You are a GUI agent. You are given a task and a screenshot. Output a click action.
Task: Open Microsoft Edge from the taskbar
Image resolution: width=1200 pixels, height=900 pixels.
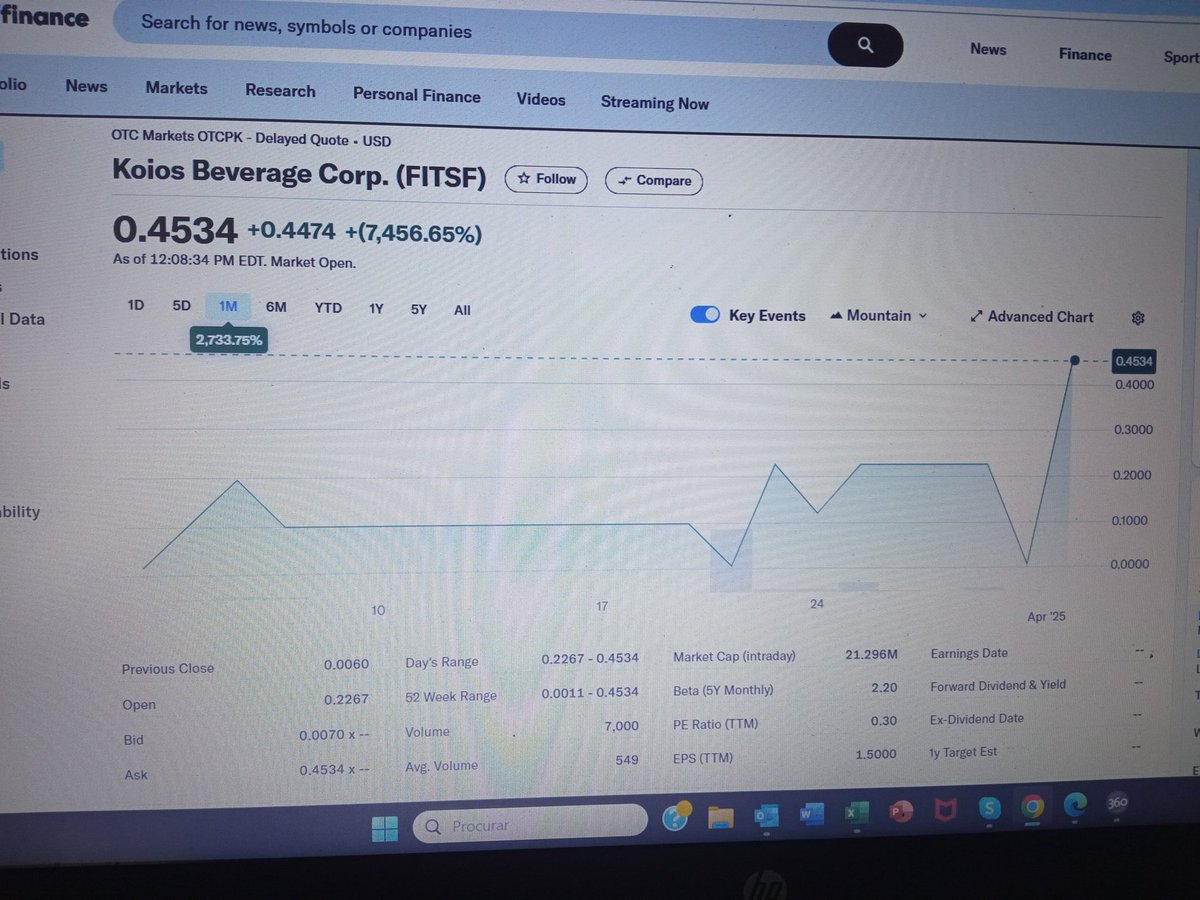pos(1076,803)
